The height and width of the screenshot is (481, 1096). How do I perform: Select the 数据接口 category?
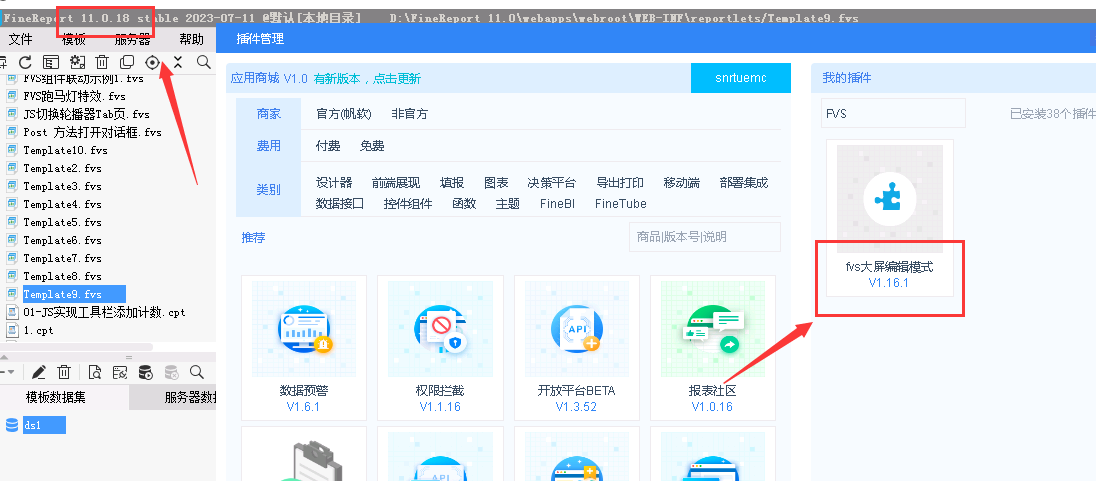[x=340, y=204]
